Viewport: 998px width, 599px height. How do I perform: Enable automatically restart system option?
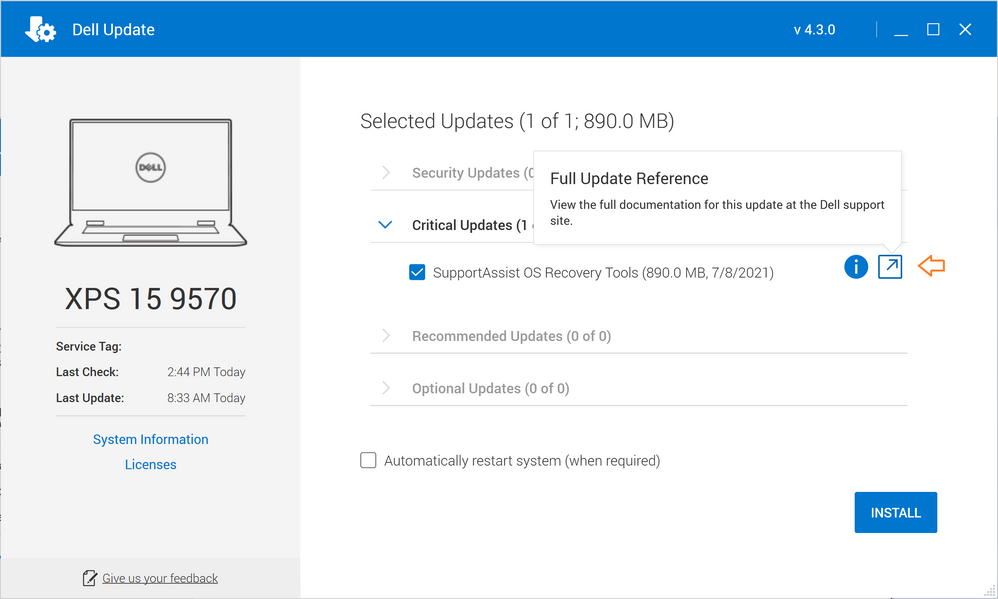click(368, 460)
